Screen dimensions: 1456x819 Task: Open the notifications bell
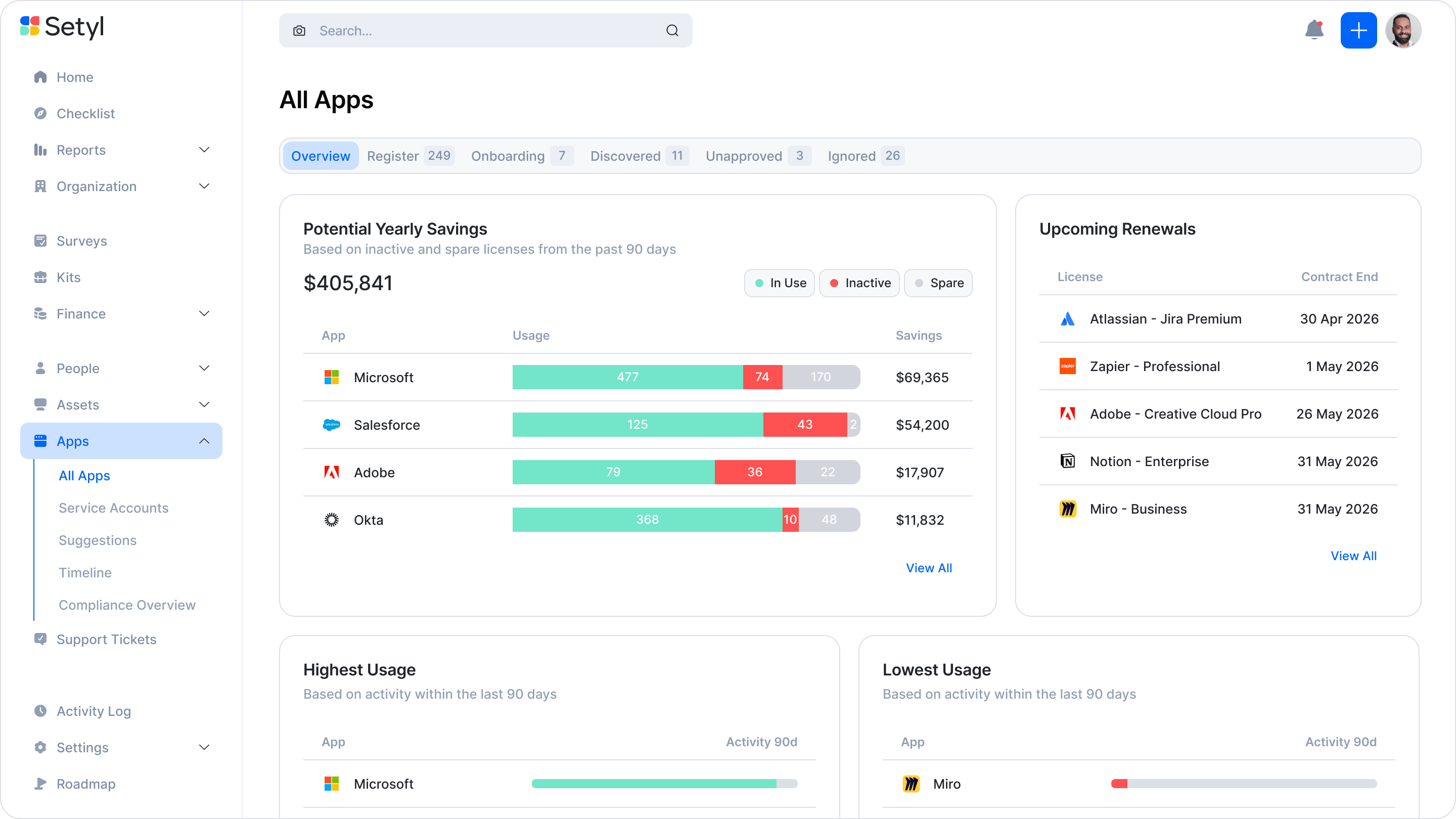1314,30
